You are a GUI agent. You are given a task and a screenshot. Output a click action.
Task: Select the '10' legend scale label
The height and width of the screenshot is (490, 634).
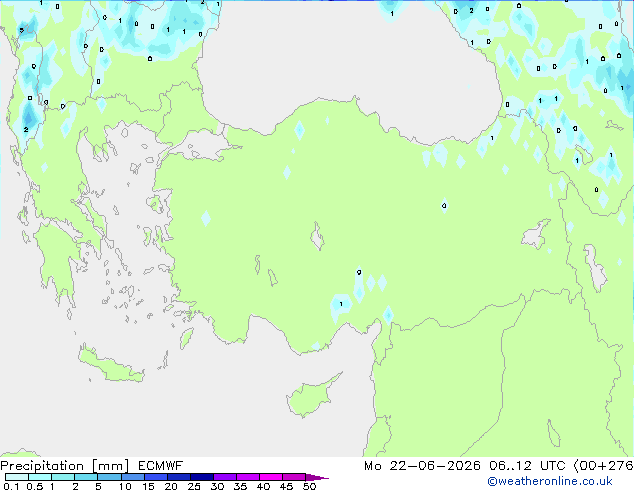pyautogui.click(x=125, y=486)
